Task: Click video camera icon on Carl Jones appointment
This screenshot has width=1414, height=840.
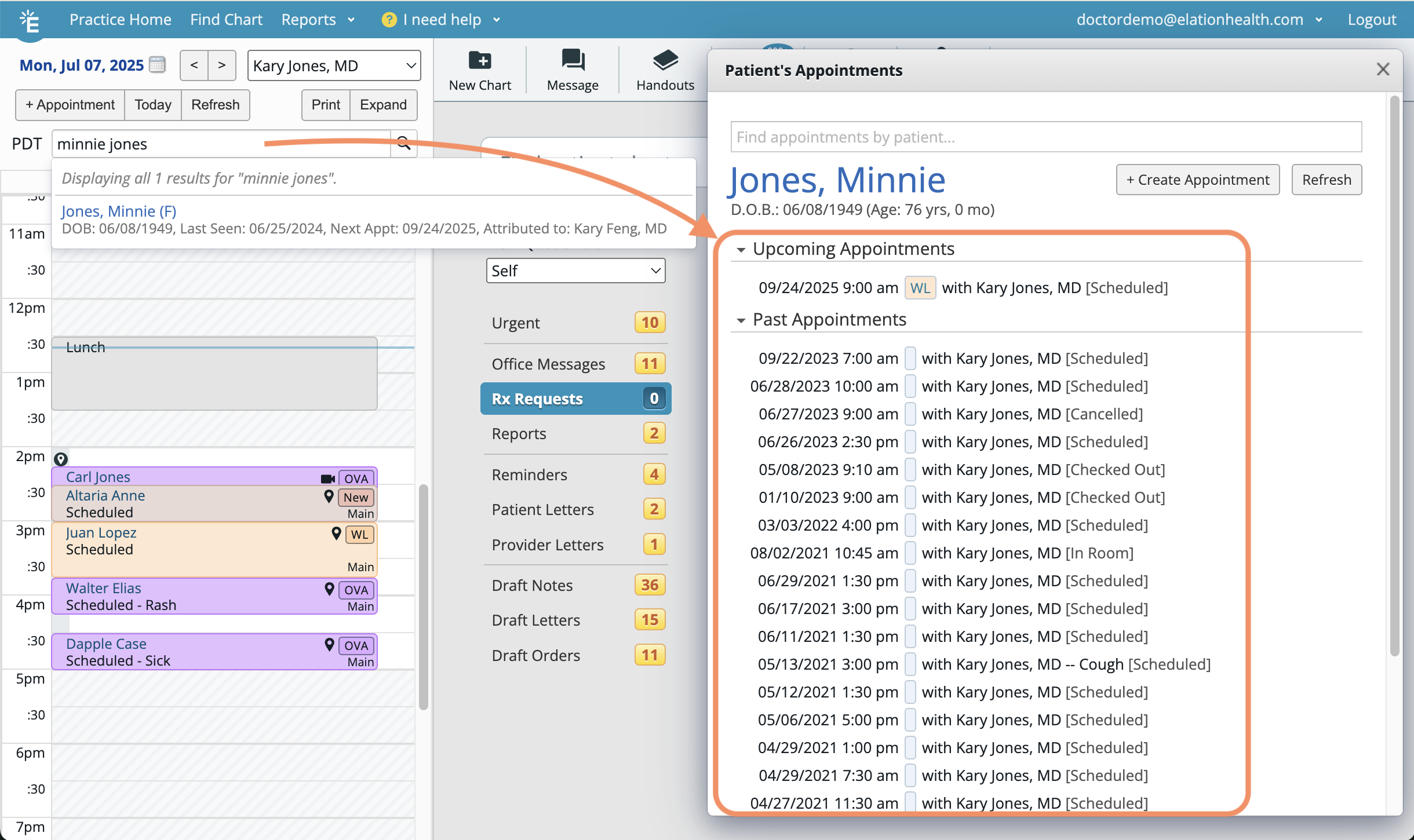Action: coord(327,479)
